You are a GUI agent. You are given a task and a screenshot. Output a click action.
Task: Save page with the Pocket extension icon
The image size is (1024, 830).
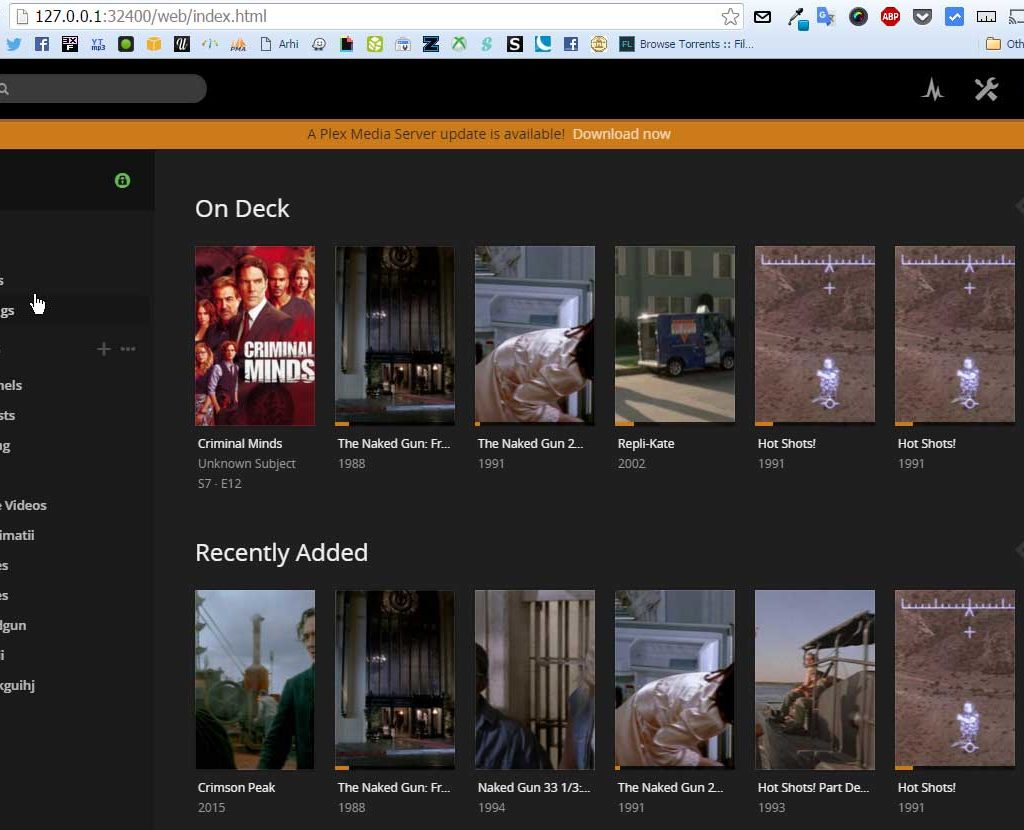[x=921, y=16]
